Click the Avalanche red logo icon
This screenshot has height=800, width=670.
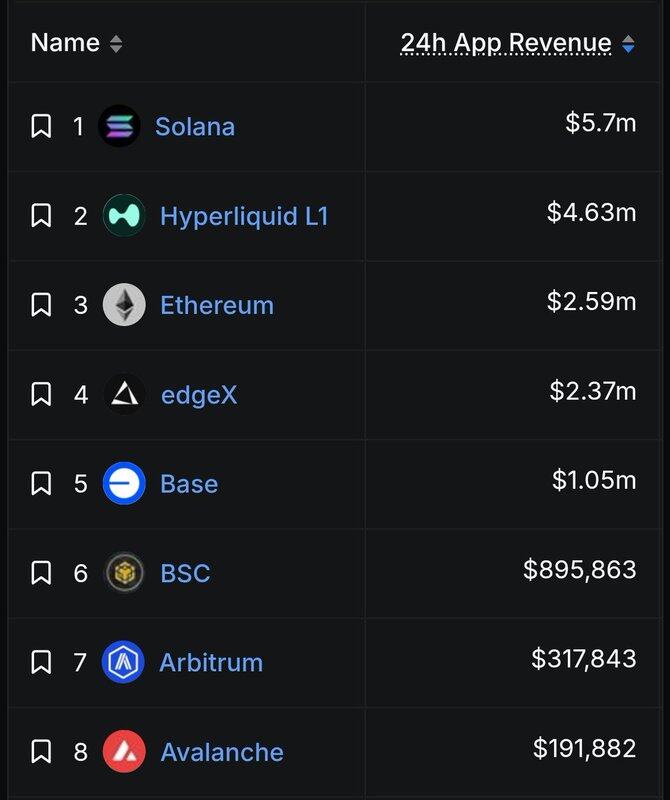[124, 752]
